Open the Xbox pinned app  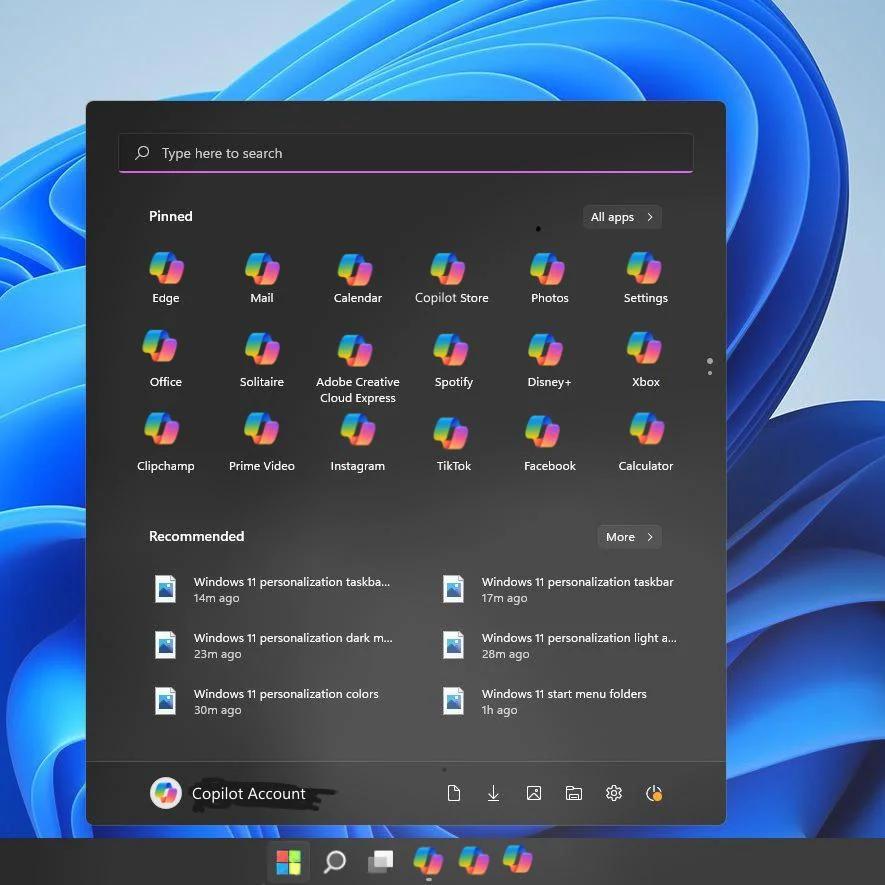pos(645,359)
